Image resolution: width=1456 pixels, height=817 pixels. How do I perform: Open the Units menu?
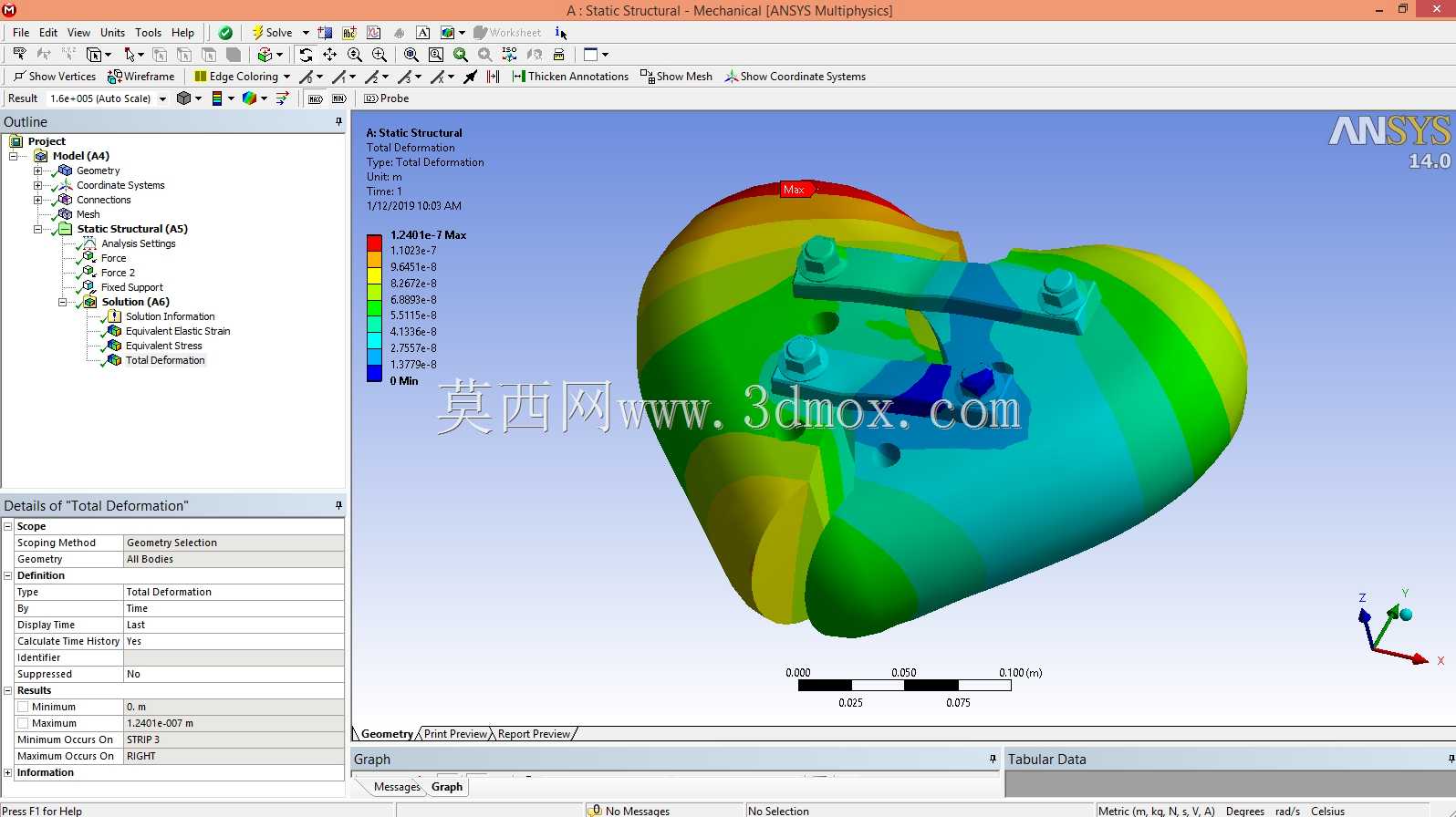coord(112,33)
